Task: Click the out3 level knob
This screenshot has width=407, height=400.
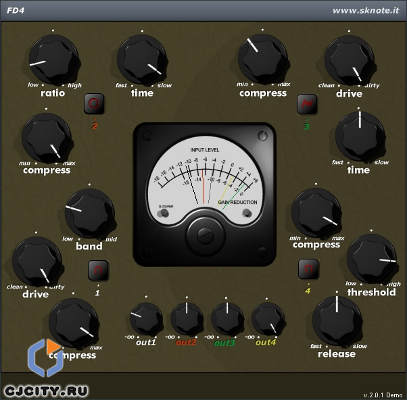Action: (227, 319)
